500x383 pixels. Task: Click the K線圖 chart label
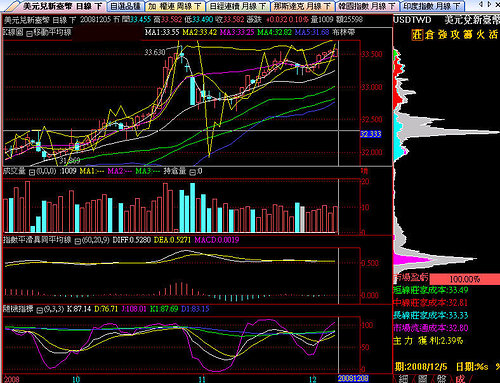pyautogui.click(x=13, y=33)
